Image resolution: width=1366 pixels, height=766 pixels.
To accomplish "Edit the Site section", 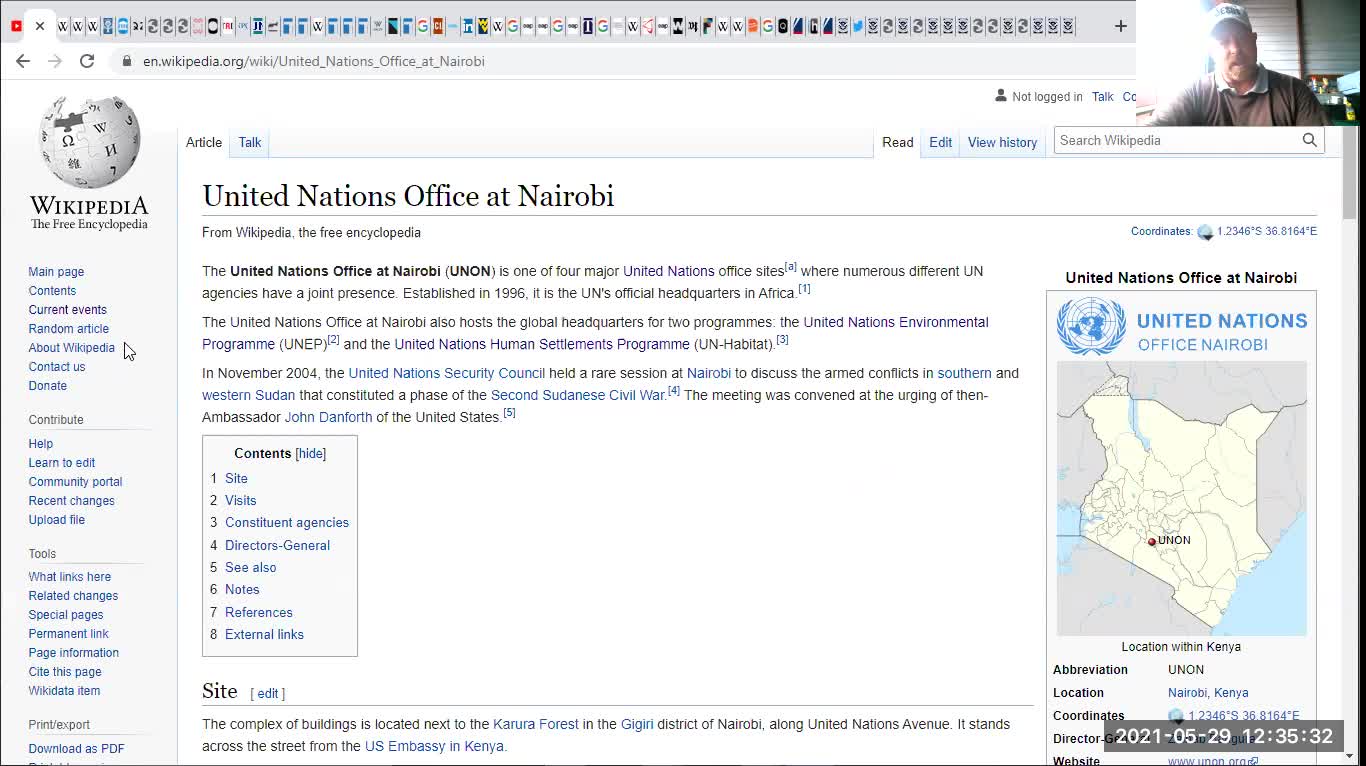I will pyautogui.click(x=268, y=694).
